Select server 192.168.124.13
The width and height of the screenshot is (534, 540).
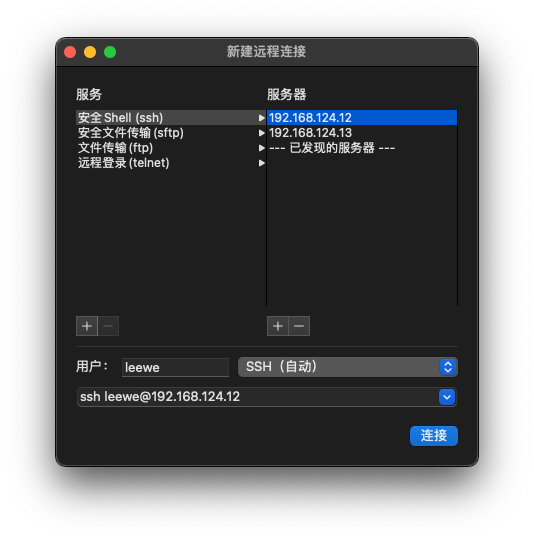pyautogui.click(x=362, y=133)
